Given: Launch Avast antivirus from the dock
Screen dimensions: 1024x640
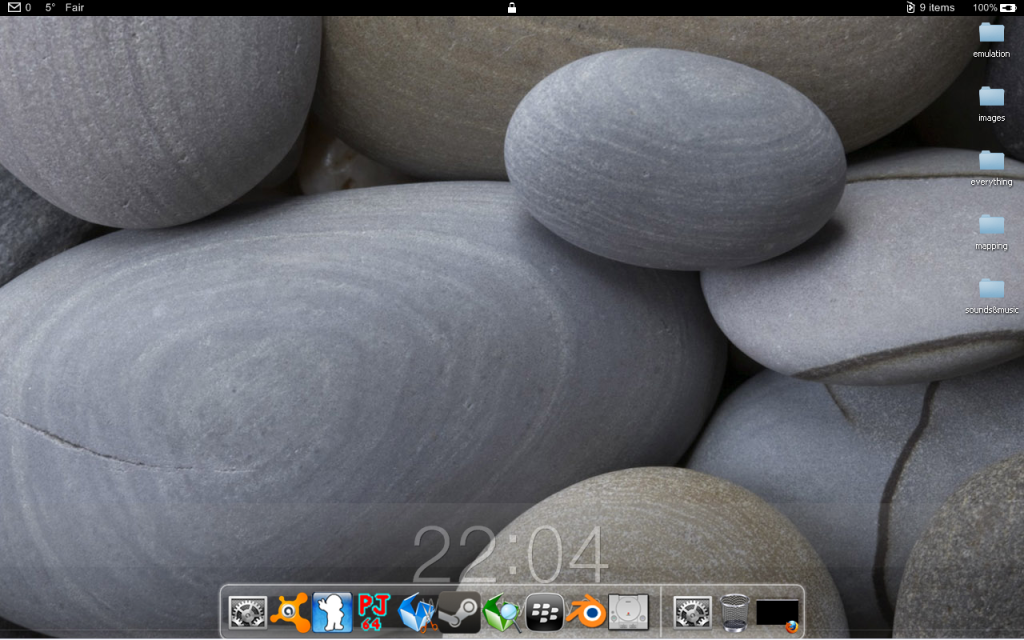Looking at the screenshot, I should (289, 612).
